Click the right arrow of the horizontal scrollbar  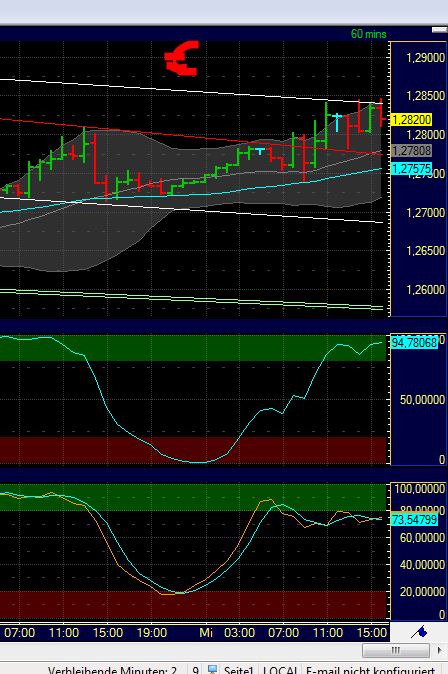click(439, 650)
